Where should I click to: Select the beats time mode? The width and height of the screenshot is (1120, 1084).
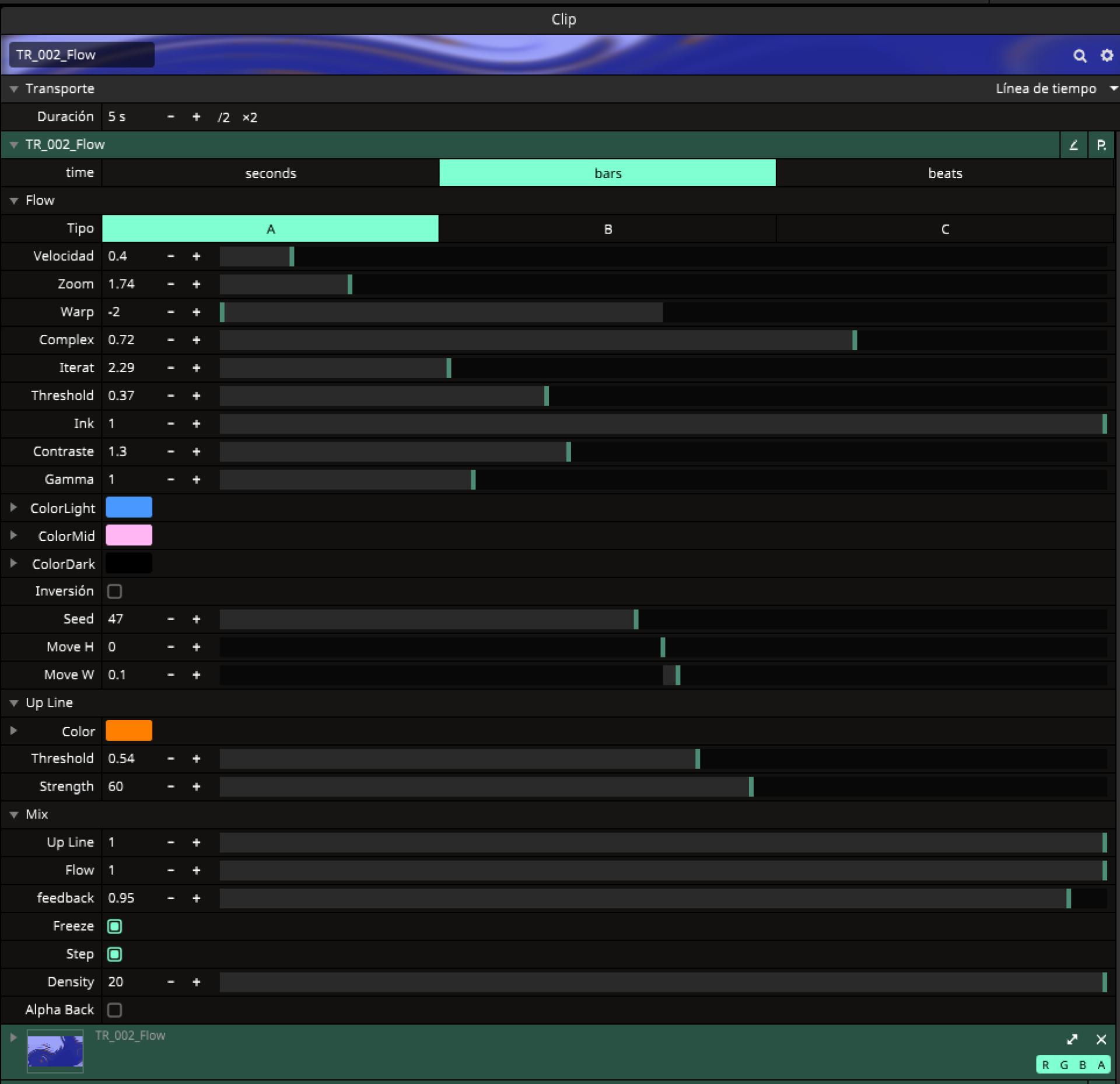click(944, 173)
